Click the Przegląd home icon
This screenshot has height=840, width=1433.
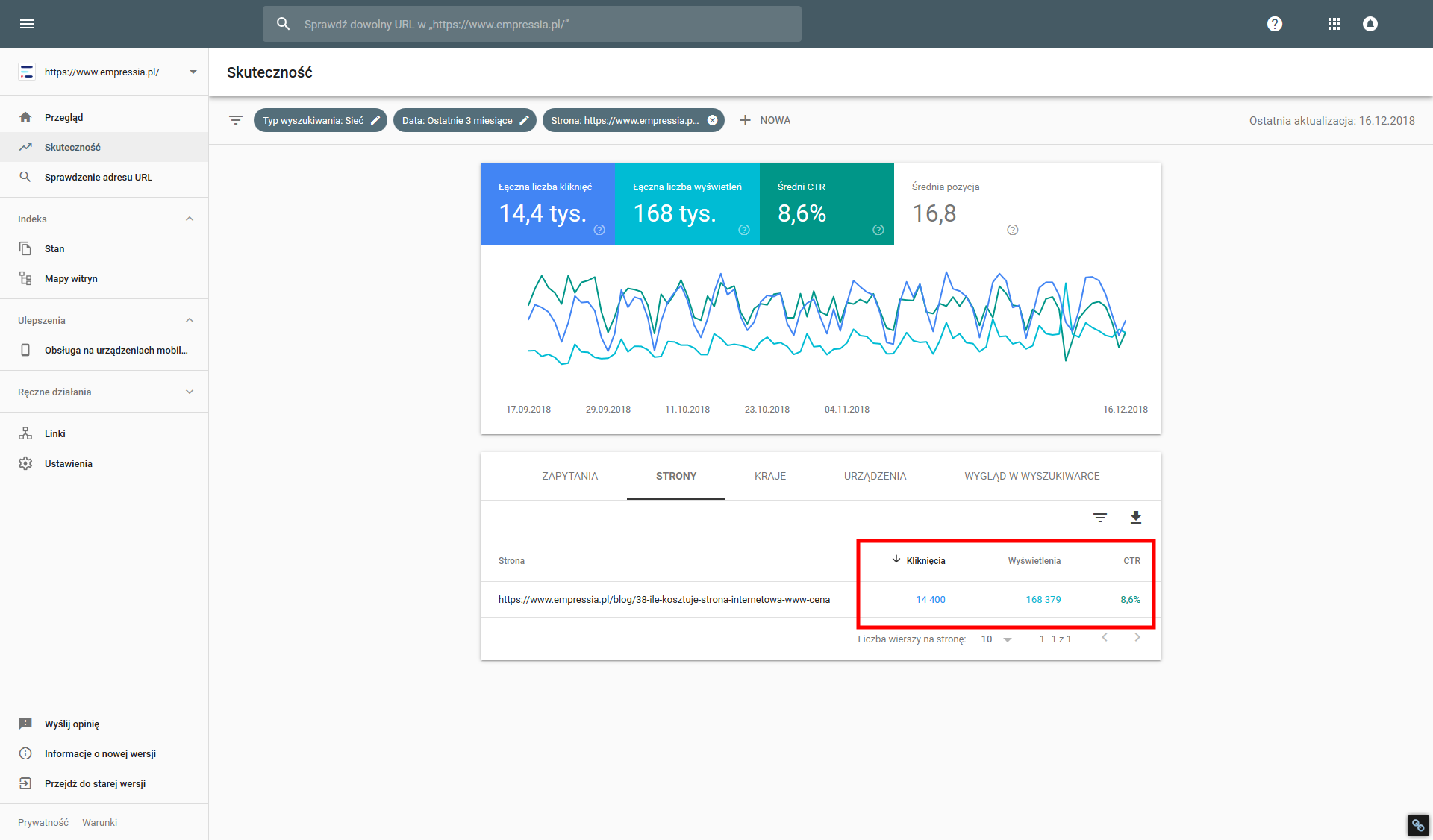point(25,117)
